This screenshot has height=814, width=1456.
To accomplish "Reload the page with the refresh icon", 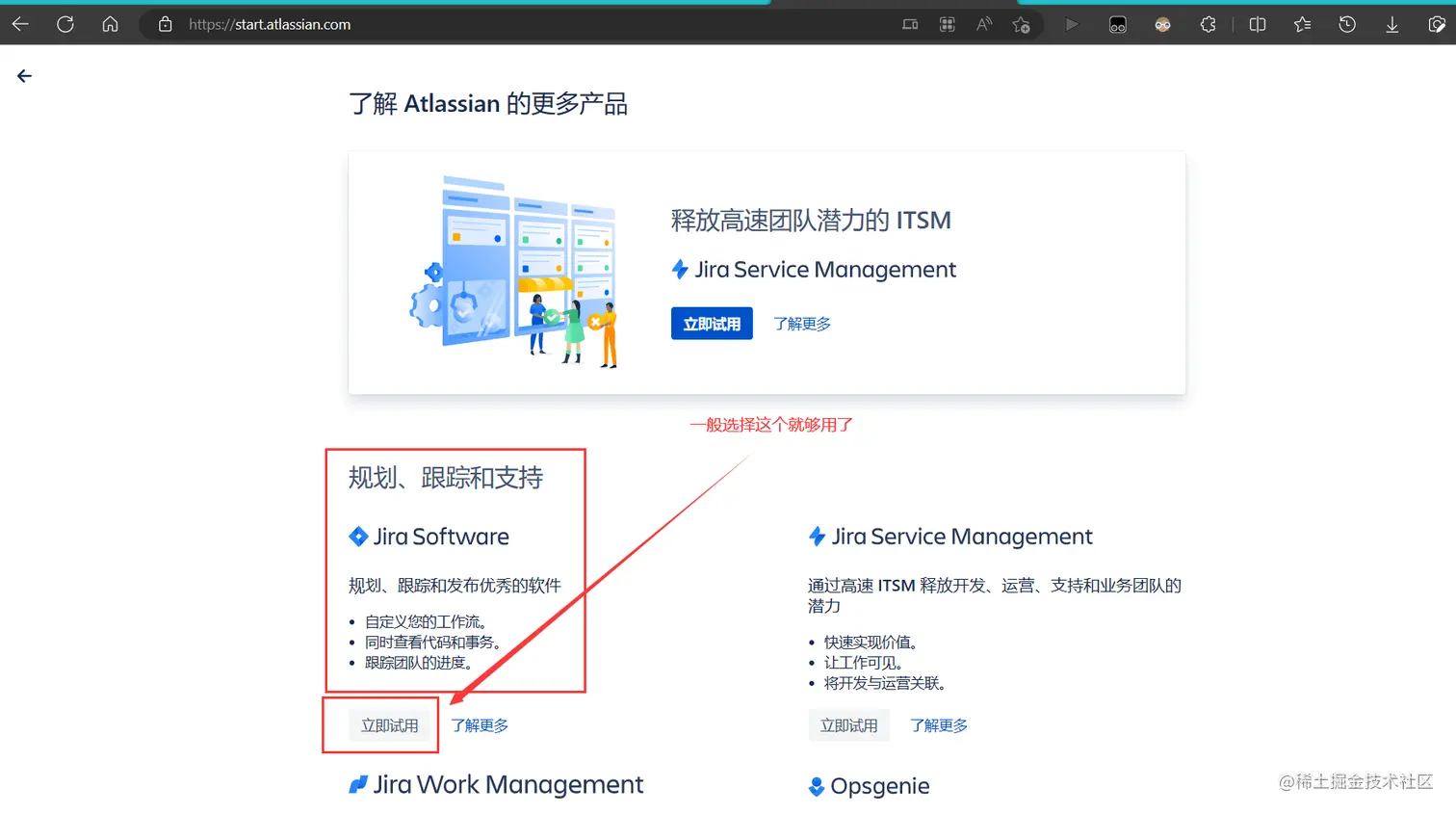I will [65, 24].
